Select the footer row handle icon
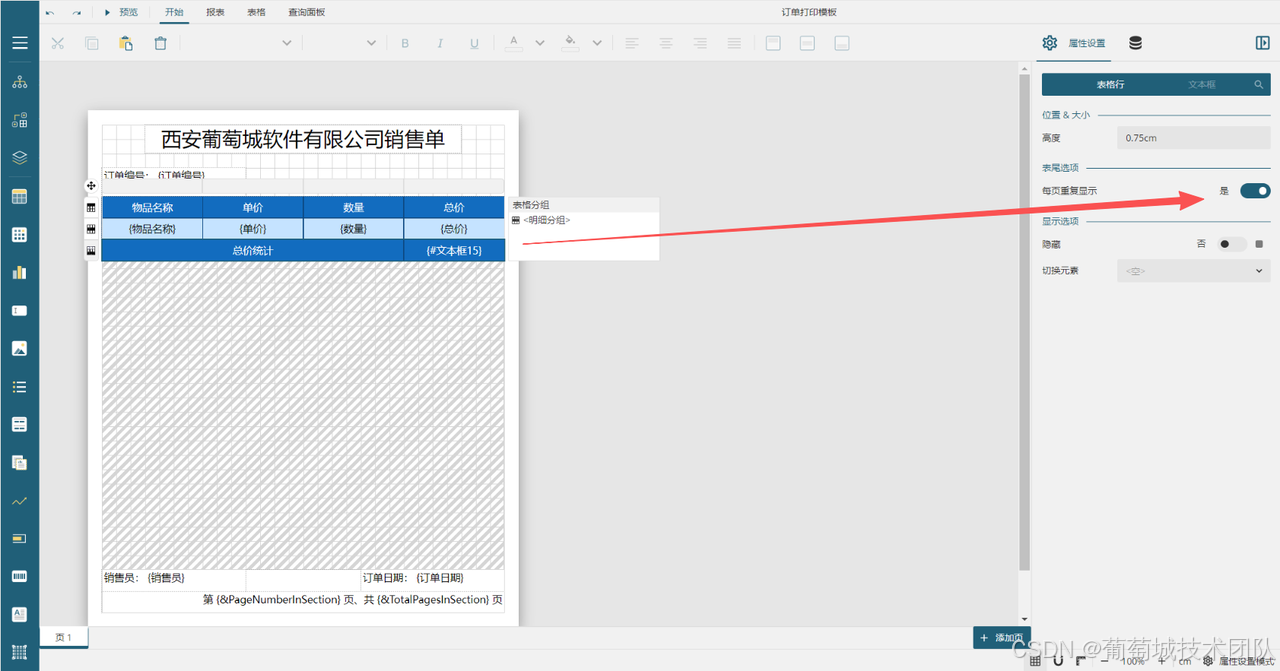Screen dimensions: 1280x671 91,250
